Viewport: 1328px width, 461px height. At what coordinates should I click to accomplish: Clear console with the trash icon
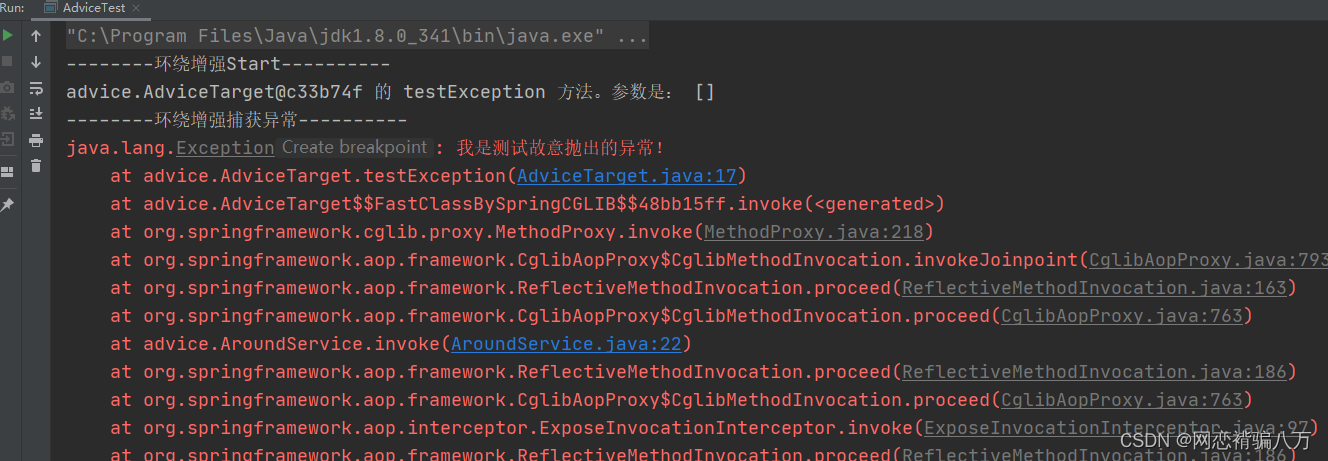point(36,166)
